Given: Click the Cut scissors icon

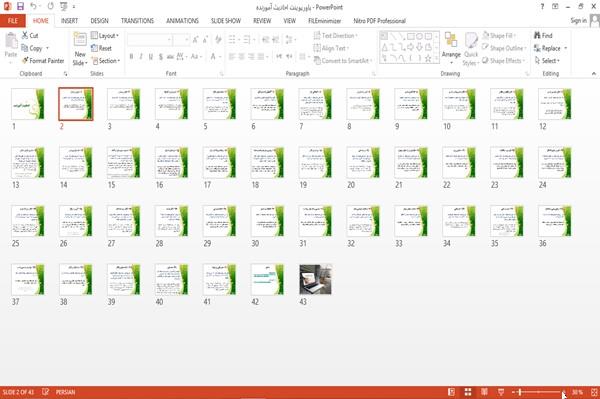Looking at the screenshot, I should pos(25,35).
